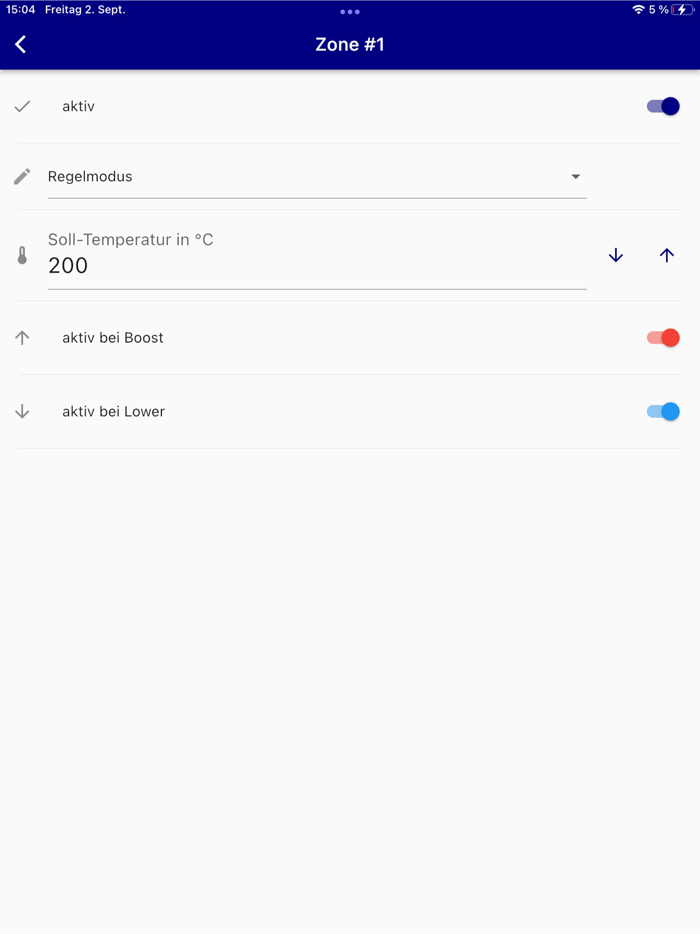Click the aktiv label text
The width and height of the screenshot is (700, 934).
tap(78, 106)
